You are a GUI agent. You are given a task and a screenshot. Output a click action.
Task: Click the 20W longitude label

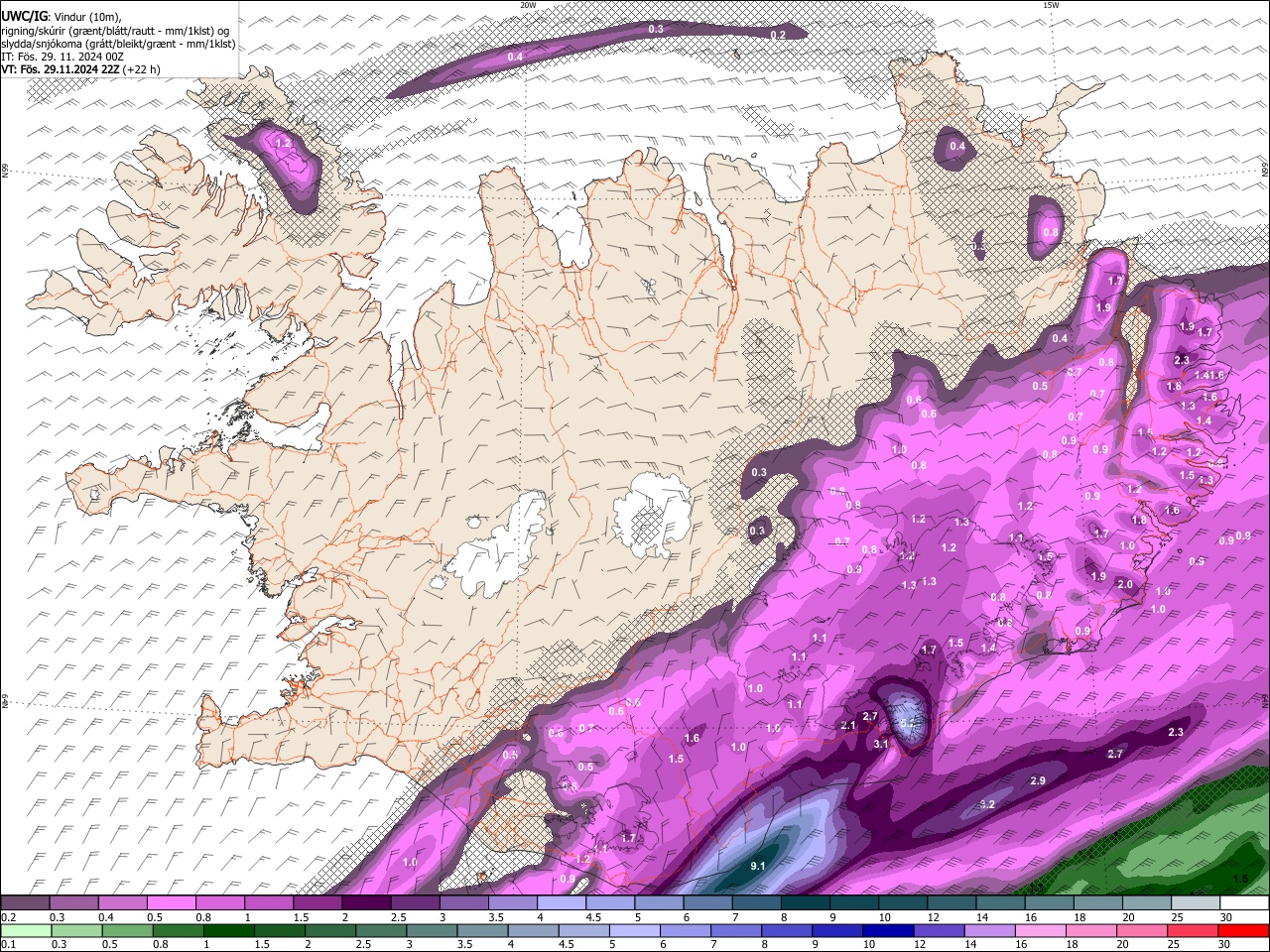click(529, 5)
